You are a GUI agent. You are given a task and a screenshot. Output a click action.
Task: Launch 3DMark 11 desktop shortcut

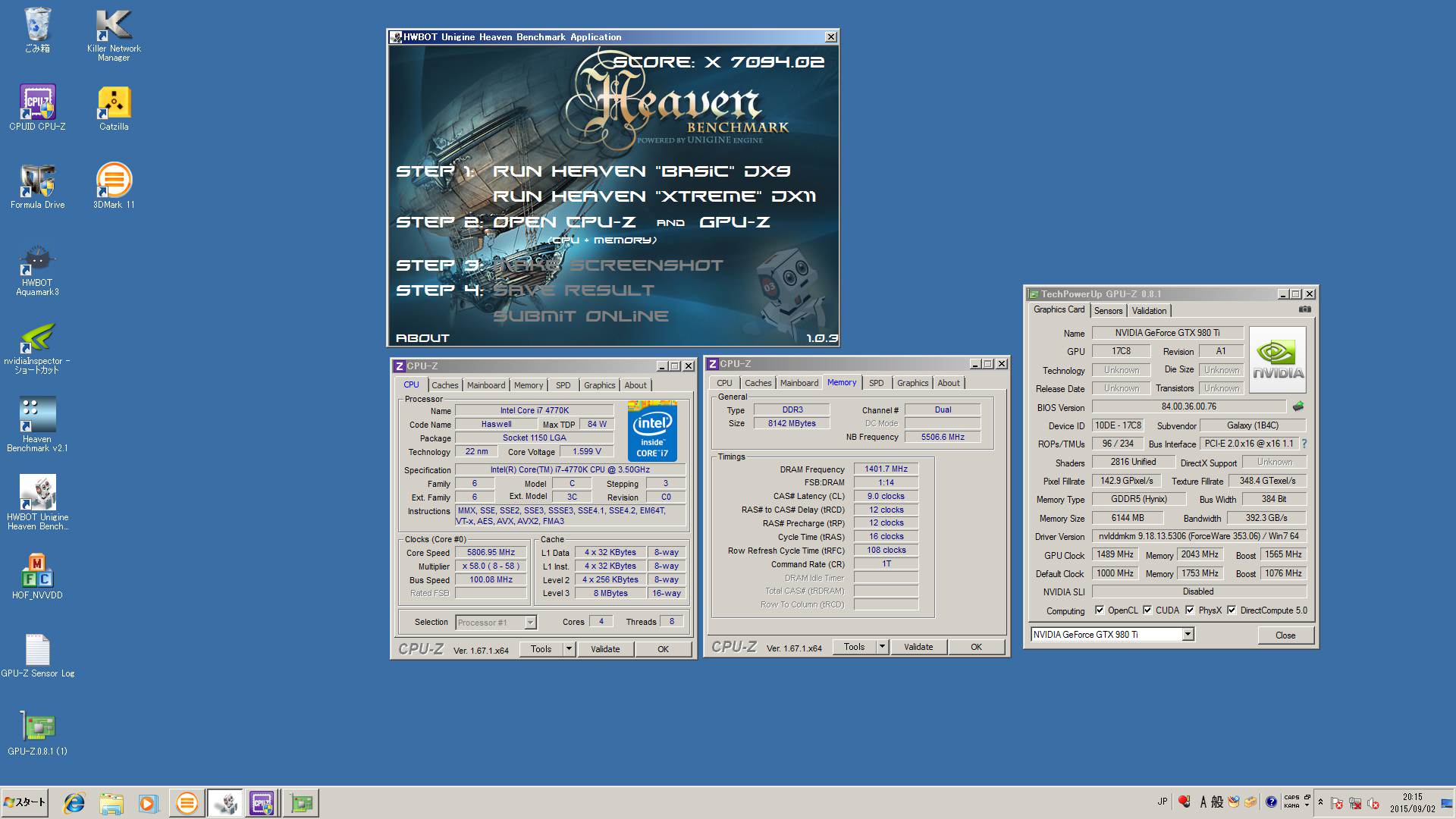pyautogui.click(x=114, y=187)
